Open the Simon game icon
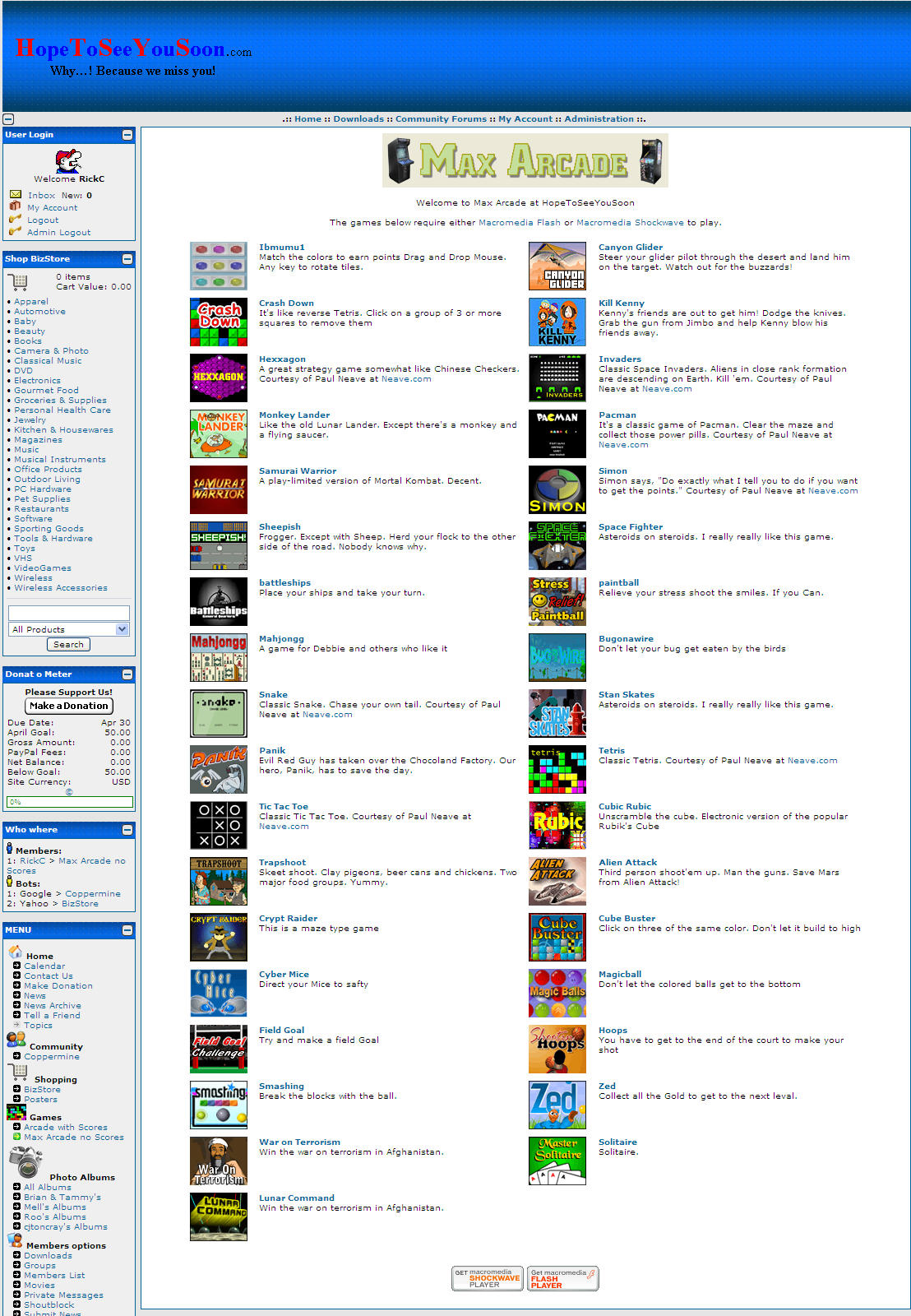The width and height of the screenshot is (911, 1316). (557, 490)
